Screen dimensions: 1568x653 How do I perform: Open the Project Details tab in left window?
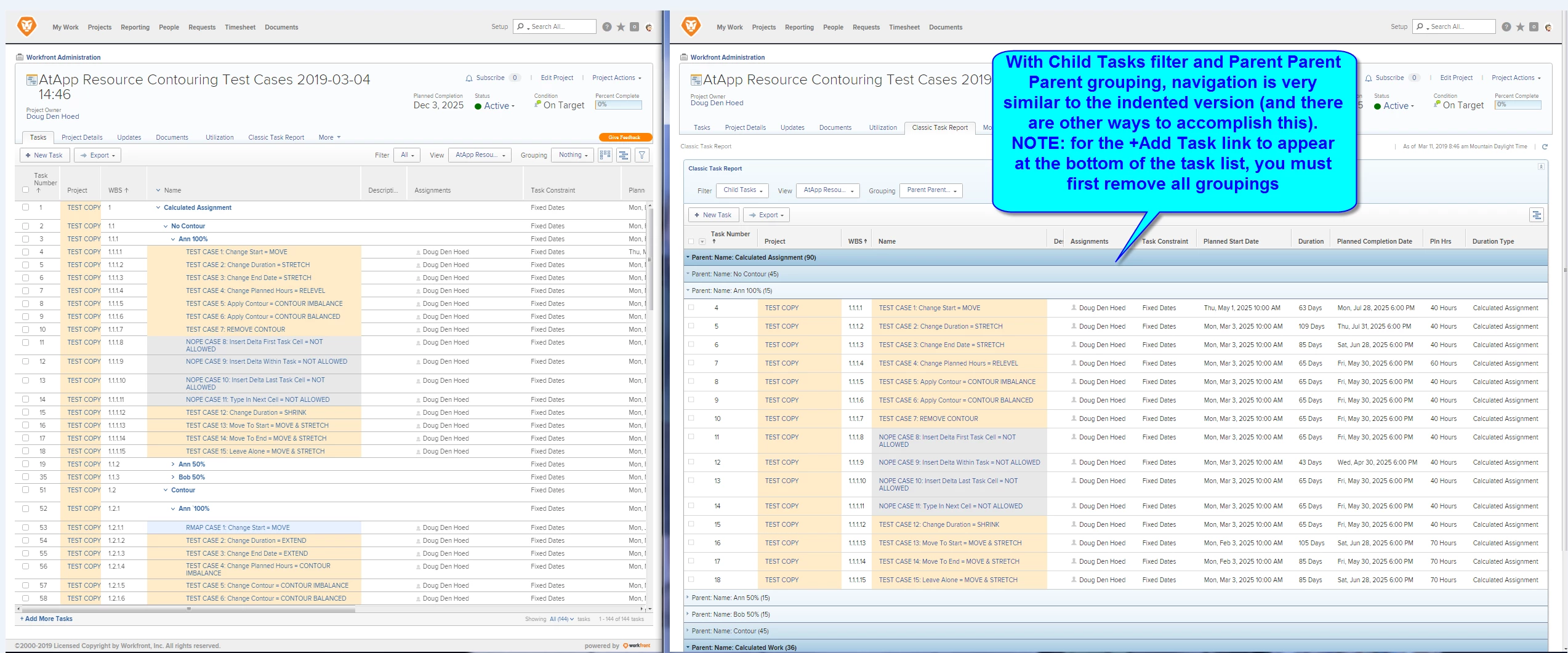pos(82,137)
